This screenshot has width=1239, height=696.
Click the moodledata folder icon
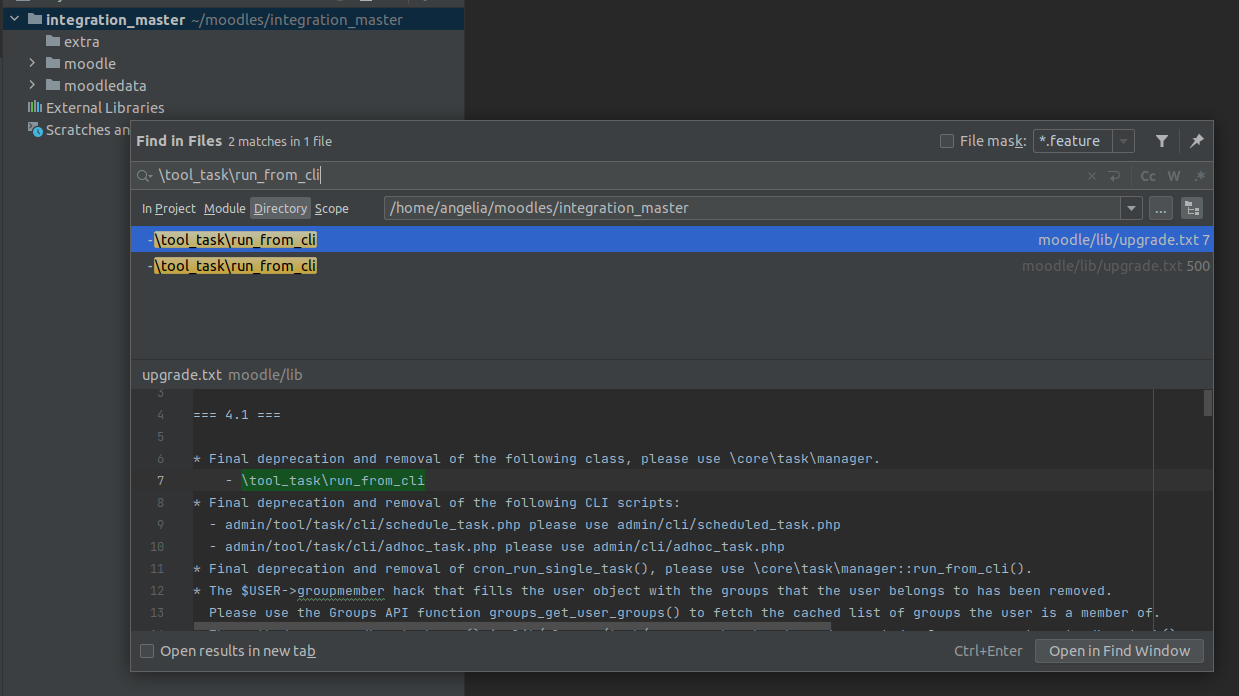point(53,85)
